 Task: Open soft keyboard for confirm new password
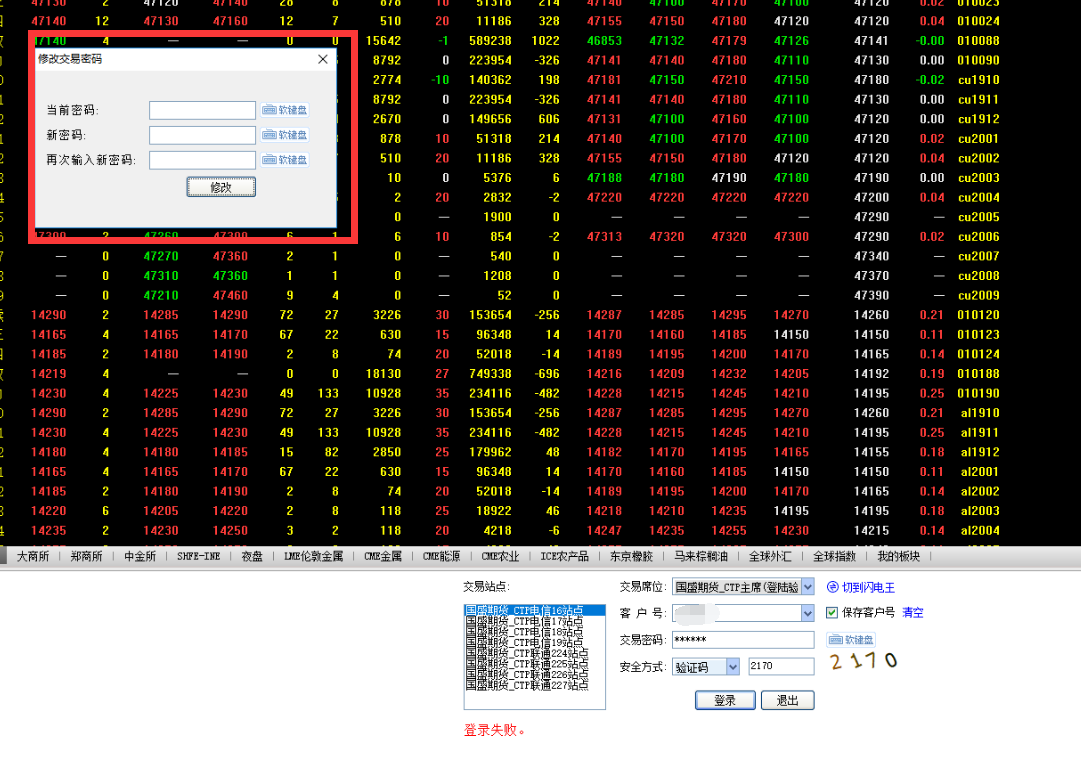[x=285, y=160]
